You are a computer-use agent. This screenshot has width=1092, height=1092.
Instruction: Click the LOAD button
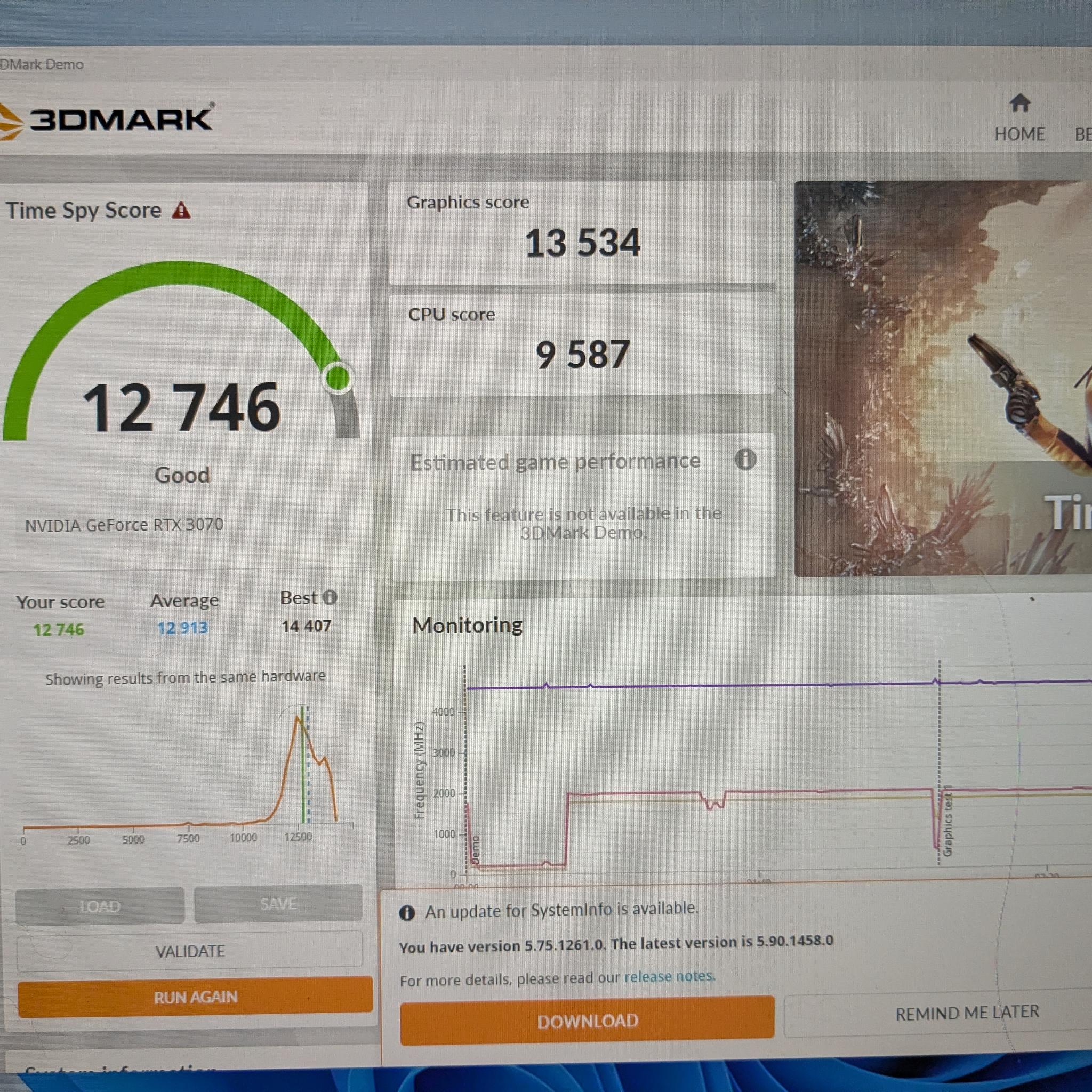100,906
